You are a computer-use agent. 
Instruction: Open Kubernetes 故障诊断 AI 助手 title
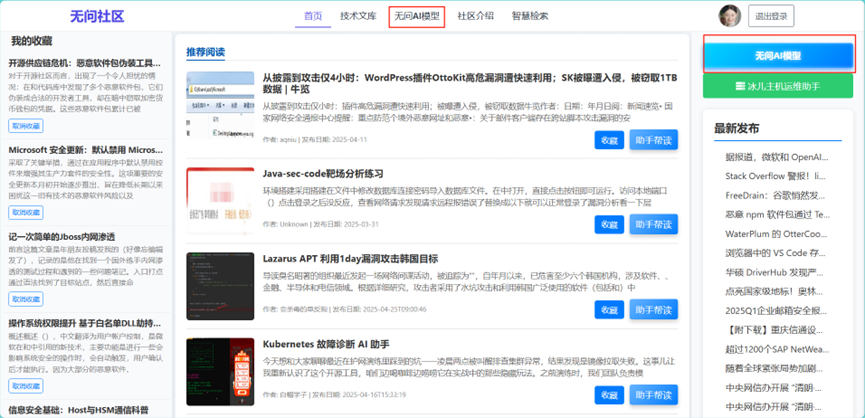tap(326, 344)
